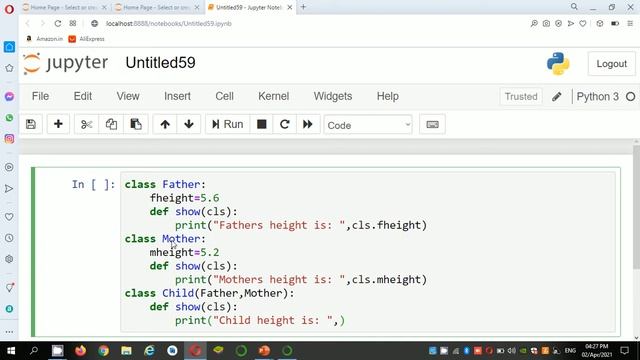Open history clock in Opera sidebar

point(9,238)
